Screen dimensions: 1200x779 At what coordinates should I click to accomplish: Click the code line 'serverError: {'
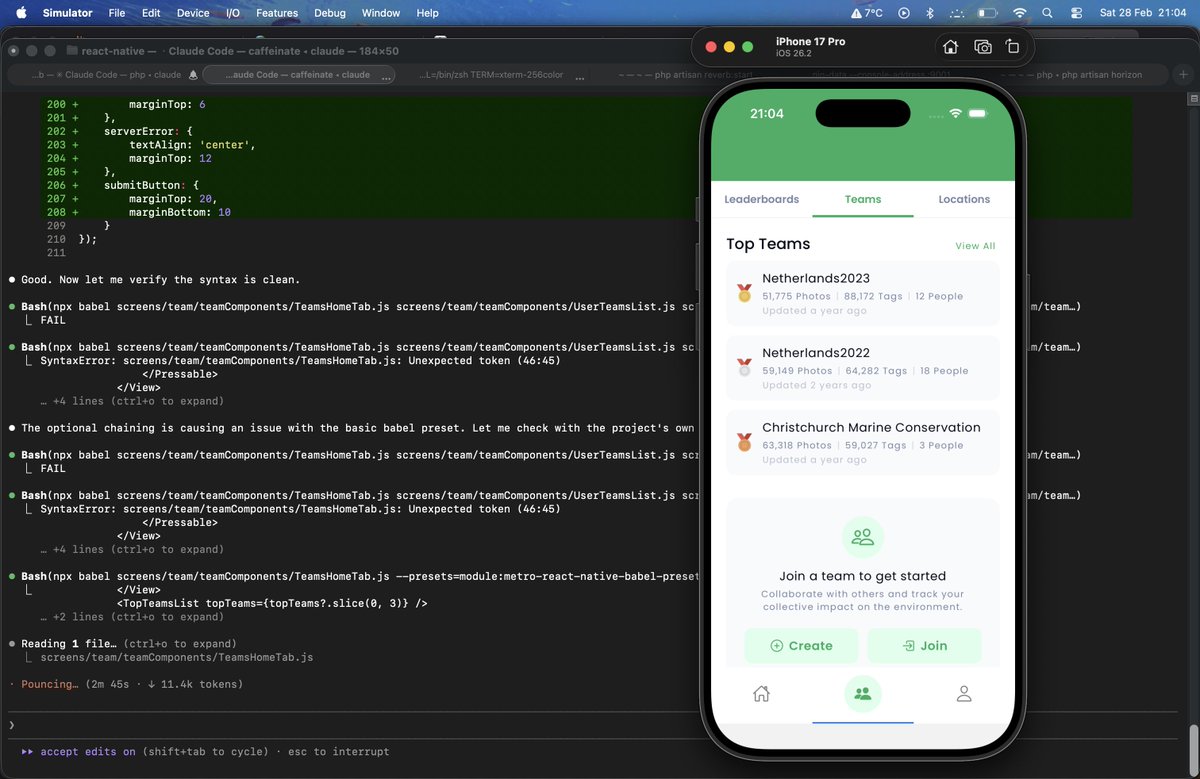[149, 131]
